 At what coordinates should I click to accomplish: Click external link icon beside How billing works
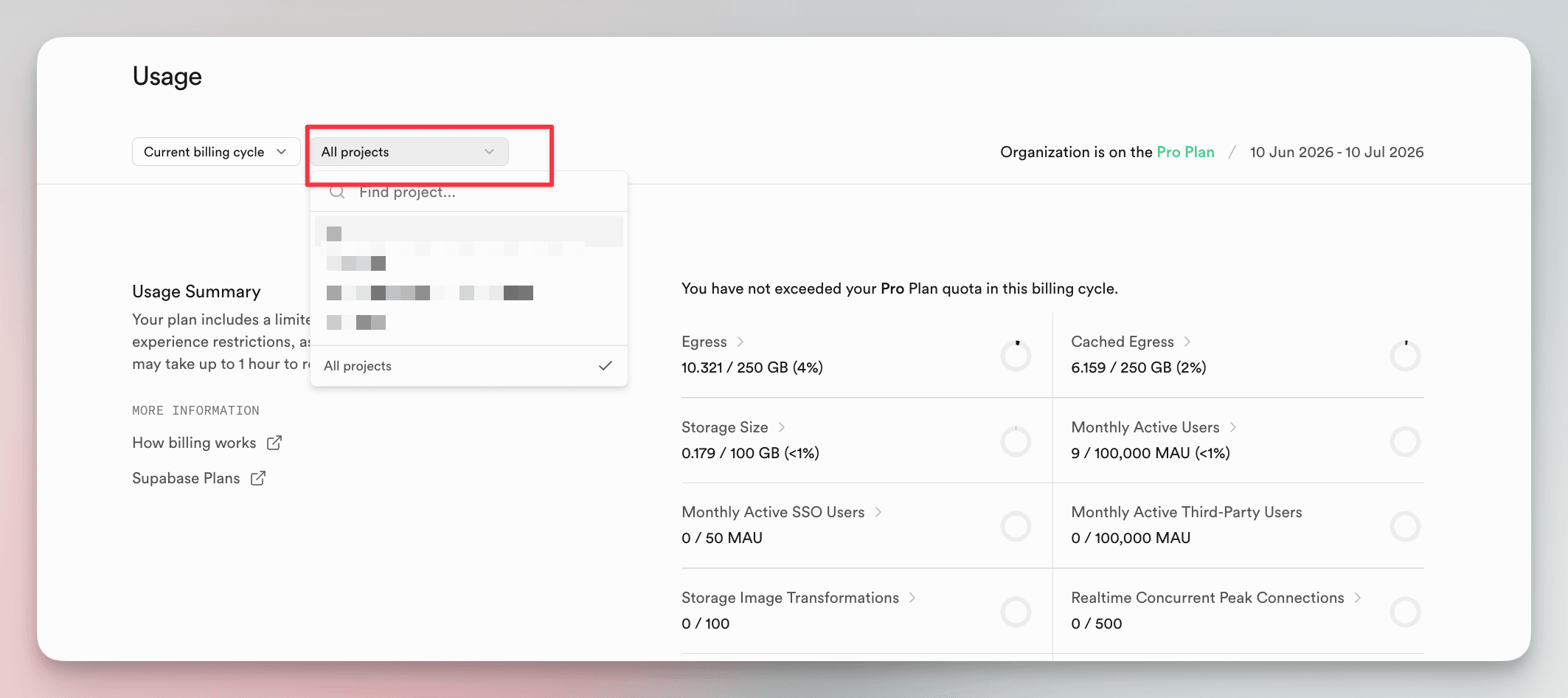point(274,443)
